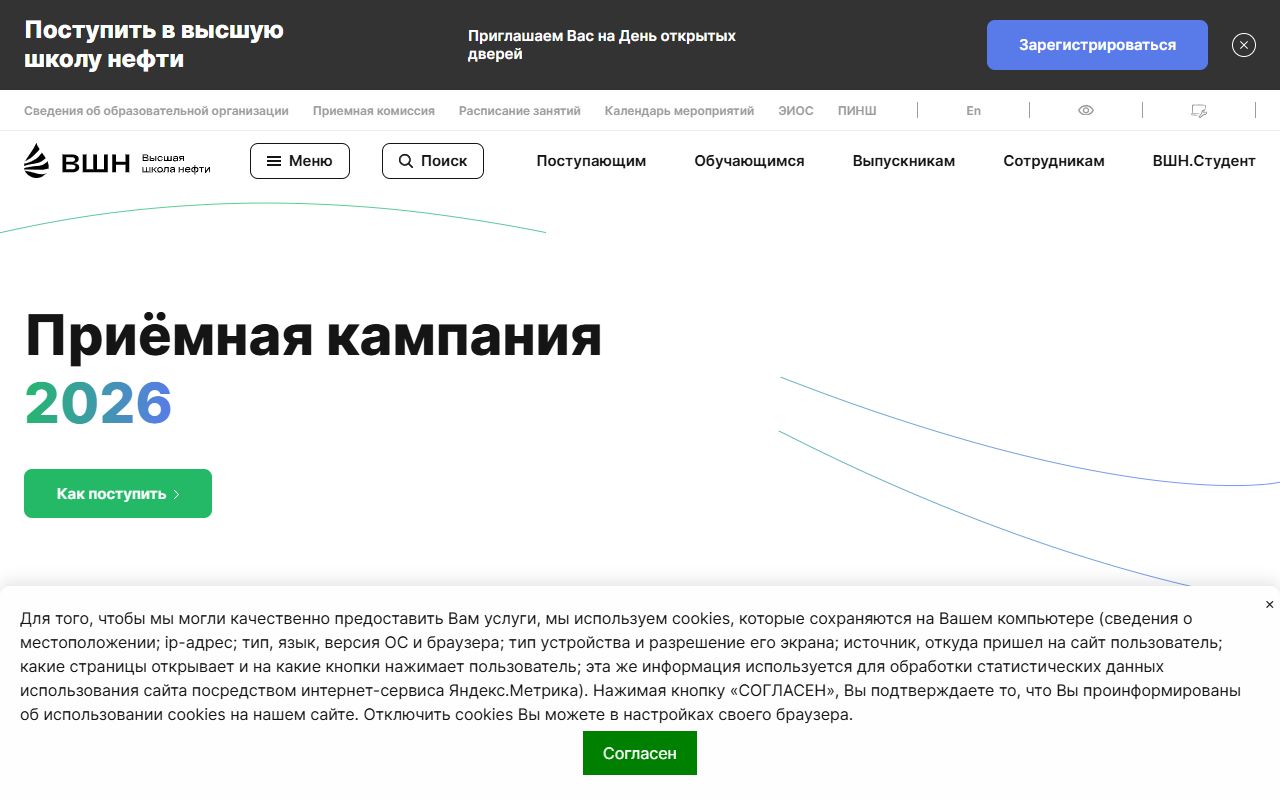
Task: Click the Высшая школа нефти logo caption
Action: coord(176,164)
